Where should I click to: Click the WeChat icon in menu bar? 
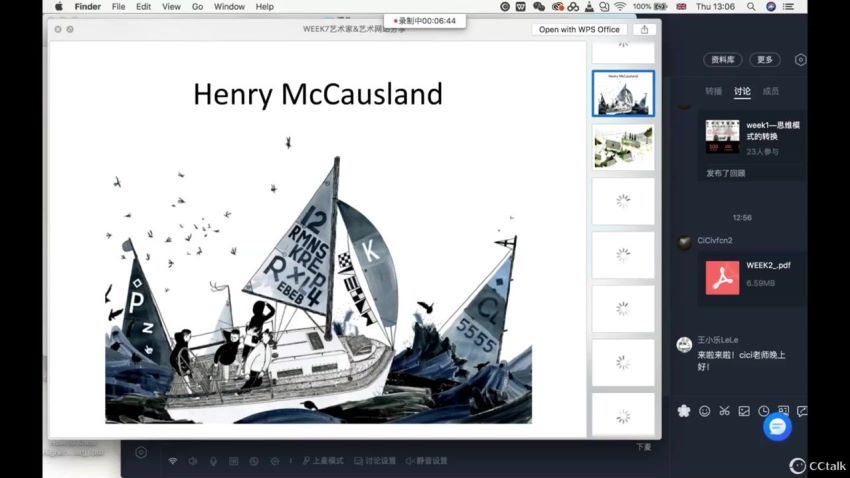pos(538,7)
